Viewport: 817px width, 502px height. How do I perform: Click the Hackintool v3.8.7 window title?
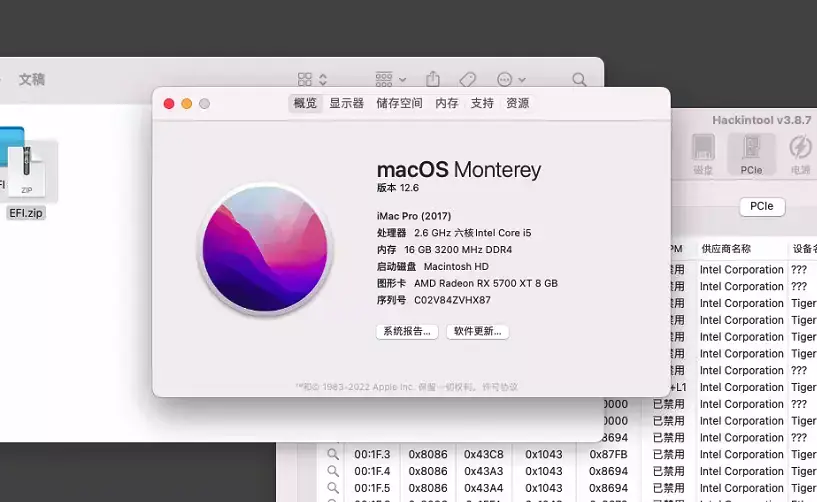click(x=762, y=120)
